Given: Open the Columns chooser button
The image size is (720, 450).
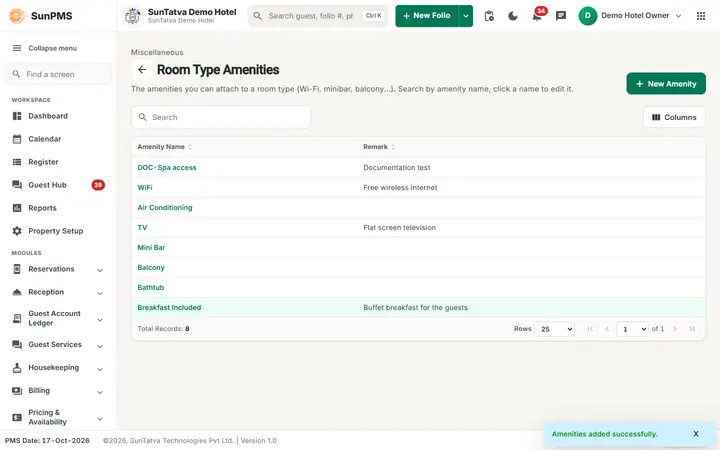Looking at the screenshot, I should 674,117.
